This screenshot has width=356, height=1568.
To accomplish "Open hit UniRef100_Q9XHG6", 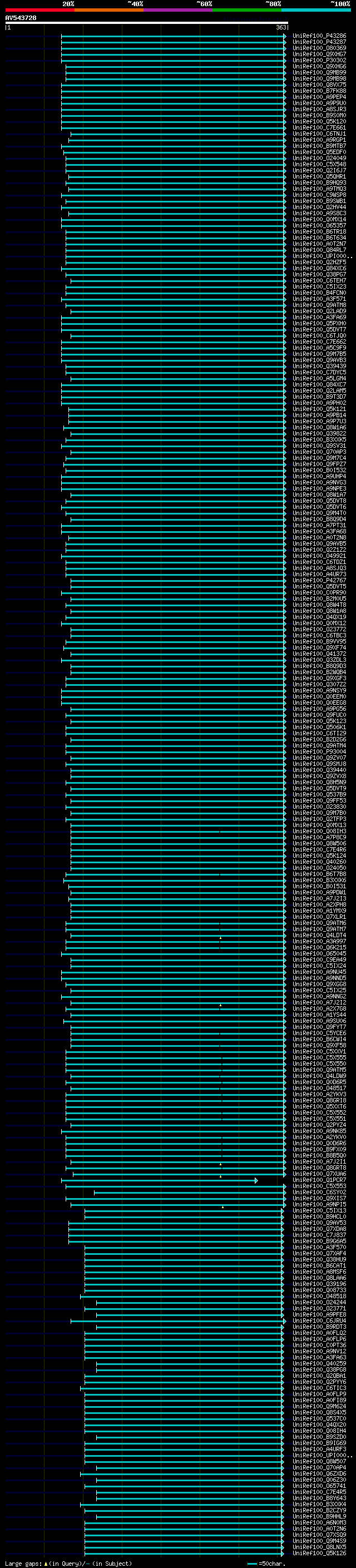I will tap(319, 66).
